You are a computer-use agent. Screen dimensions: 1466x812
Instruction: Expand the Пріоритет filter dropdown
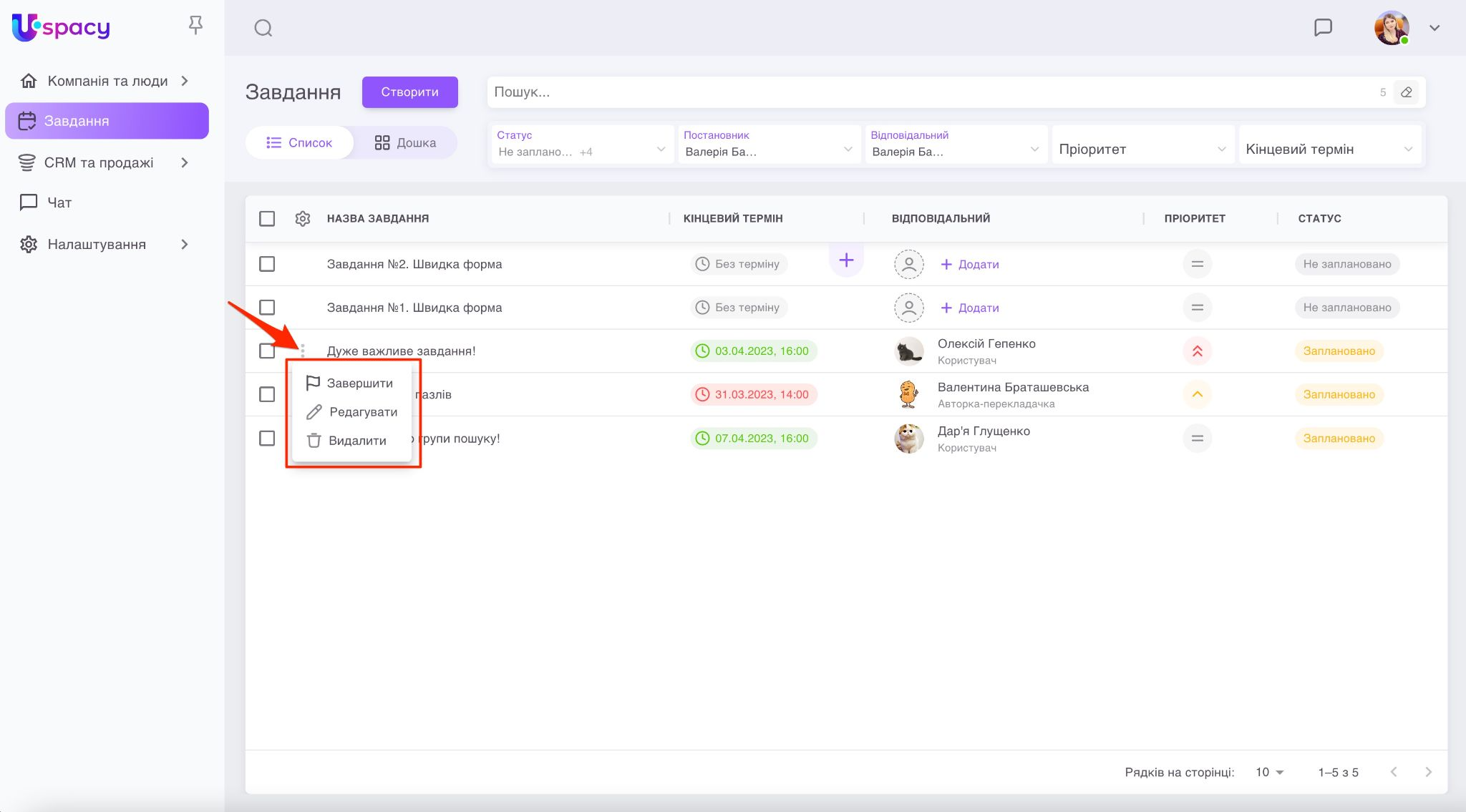point(1142,150)
